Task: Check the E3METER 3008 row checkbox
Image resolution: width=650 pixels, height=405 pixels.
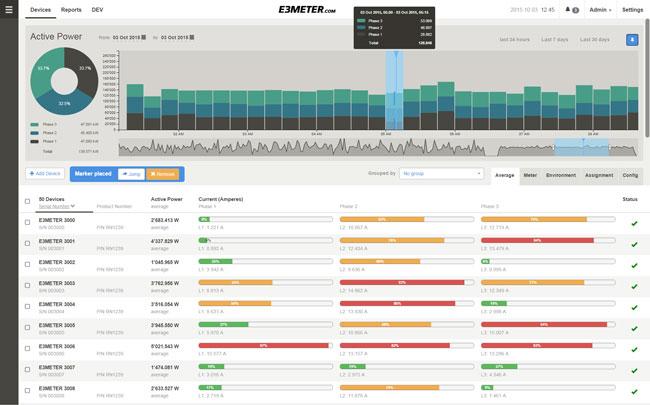Action: click(x=27, y=390)
